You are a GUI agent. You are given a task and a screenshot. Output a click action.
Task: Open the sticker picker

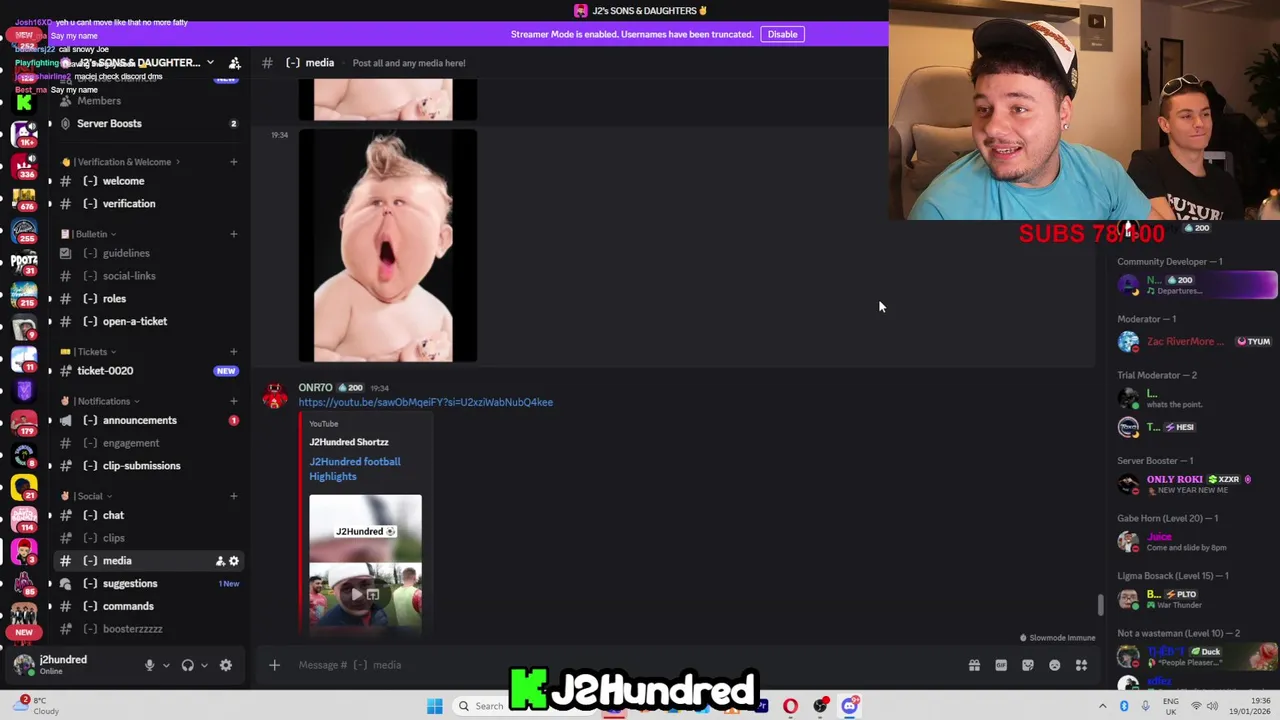point(1028,665)
